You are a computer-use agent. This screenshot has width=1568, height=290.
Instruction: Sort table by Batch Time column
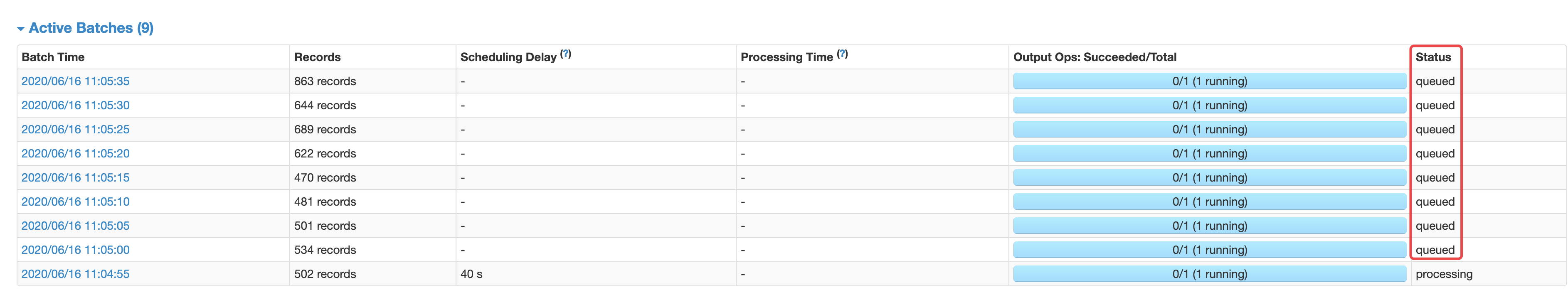click(x=53, y=57)
